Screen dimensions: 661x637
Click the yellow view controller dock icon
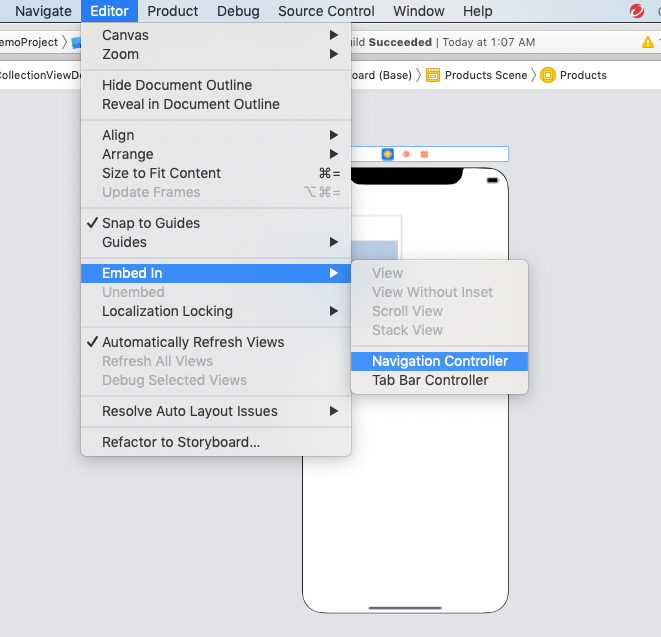tap(387, 154)
